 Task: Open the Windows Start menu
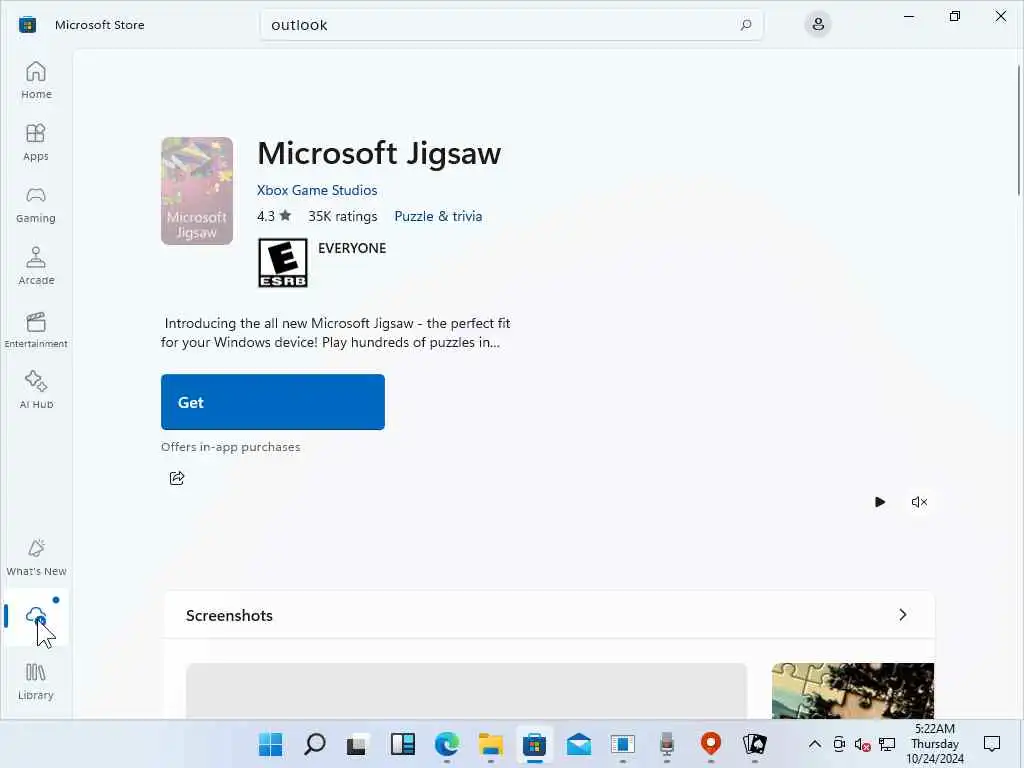tap(270, 744)
